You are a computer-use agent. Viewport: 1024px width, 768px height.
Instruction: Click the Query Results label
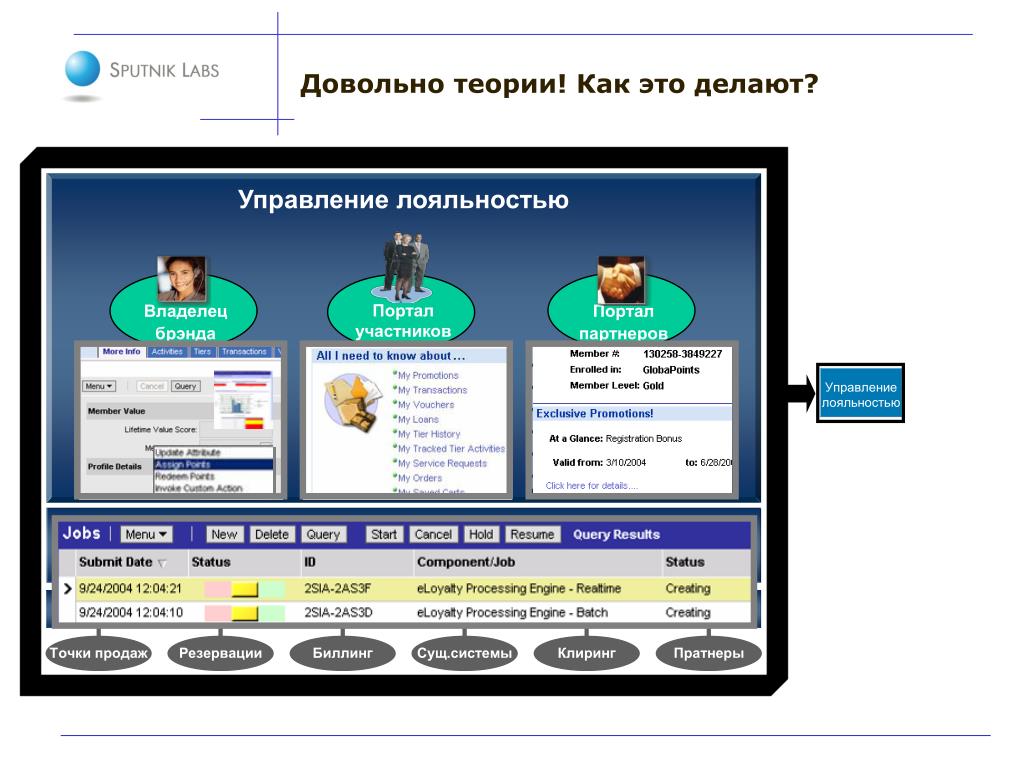(x=616, y=534)
